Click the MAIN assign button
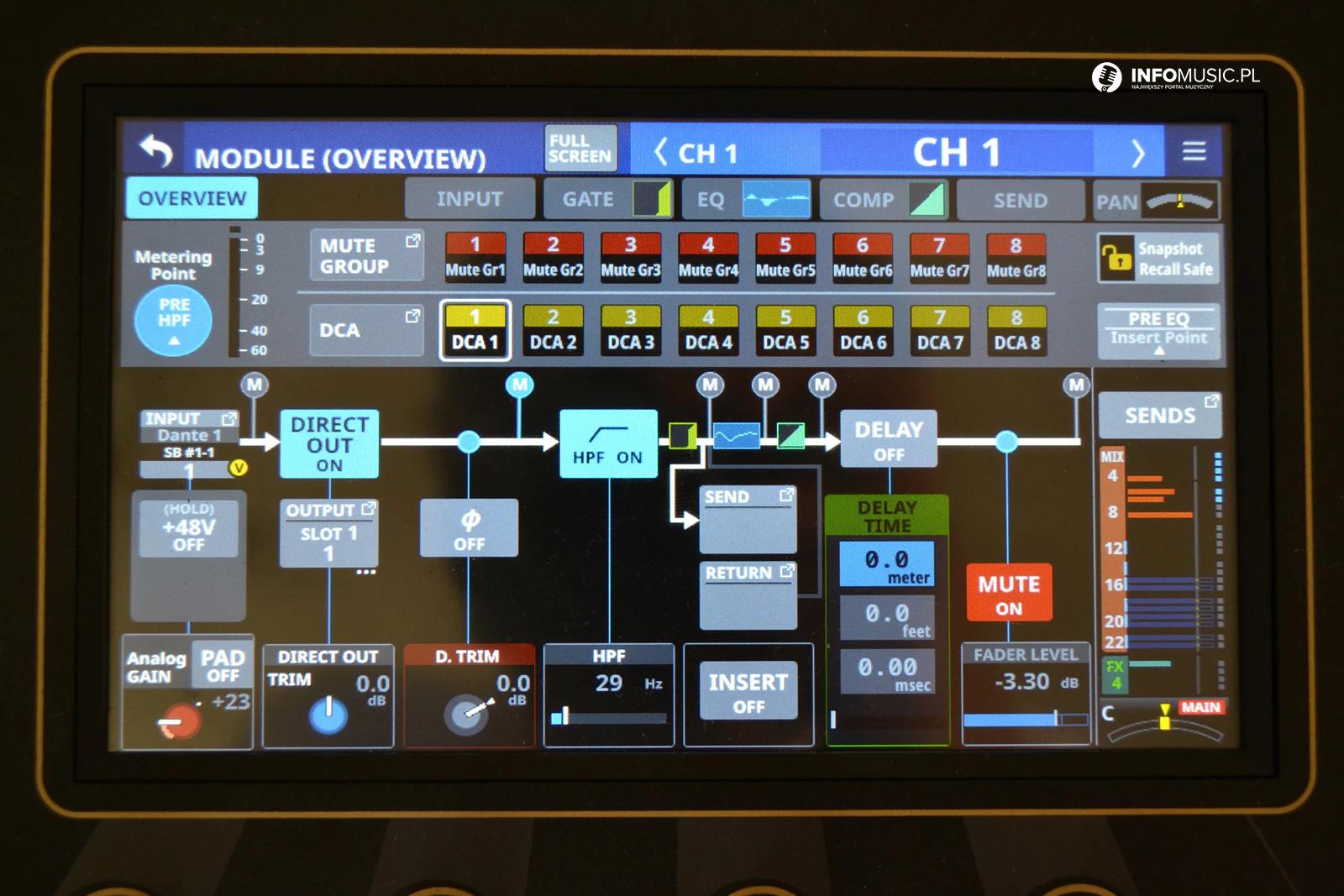This screenshot has width=1344, height=896. (x=1200, y=707)
